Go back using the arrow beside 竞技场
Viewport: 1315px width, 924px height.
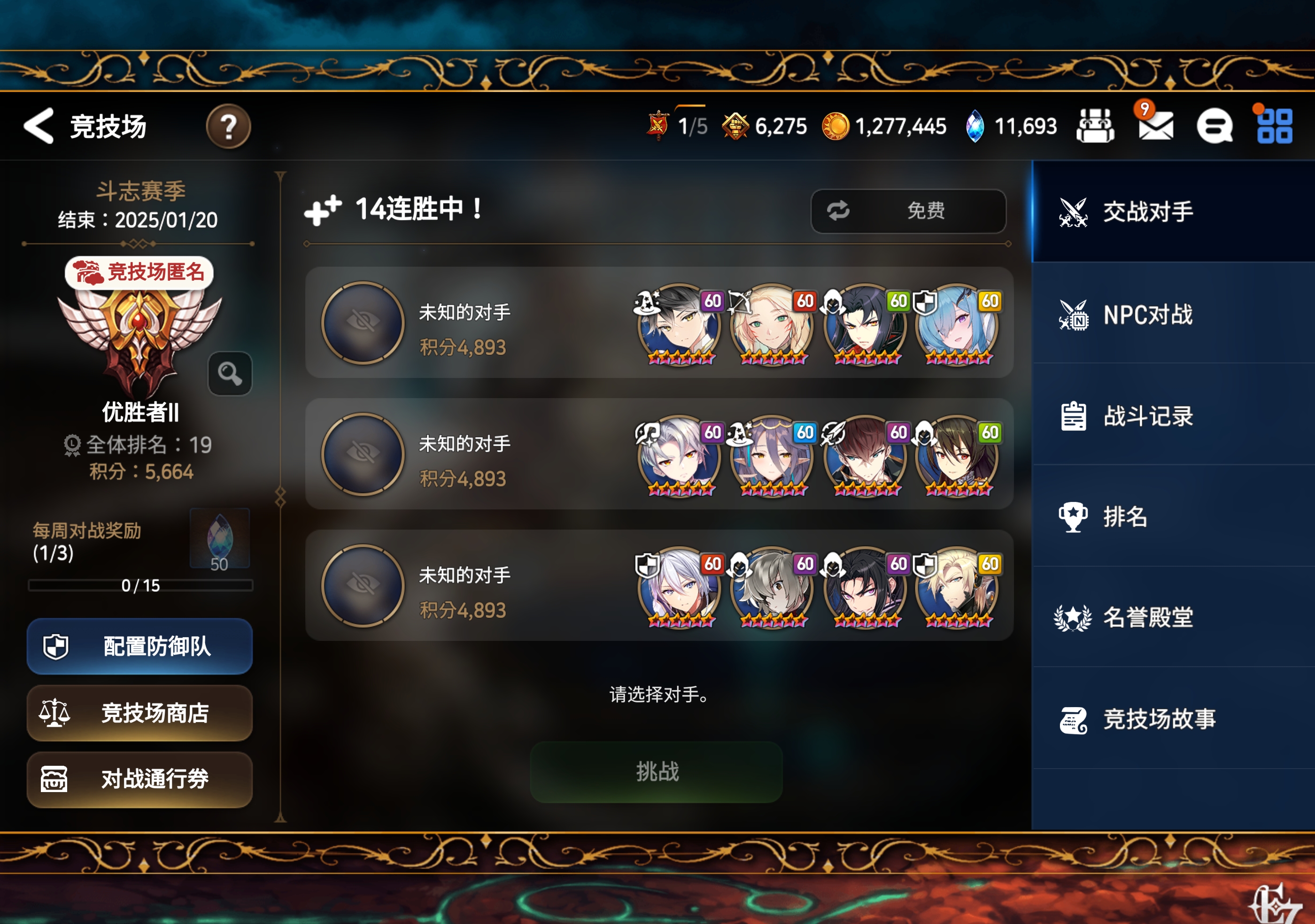39,125
